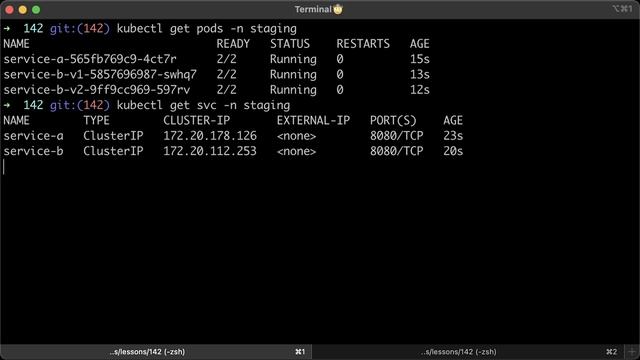Viewport: 640px width, 360px height.
Task: Click the STATUS column header
Action: [290, 44]
